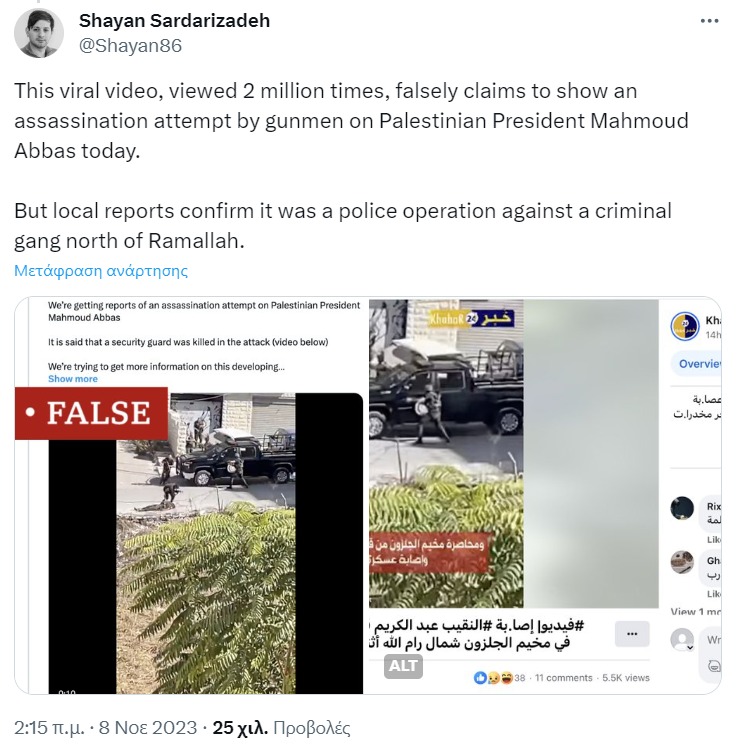Click the Khabar 24 page logo
741x752 pixels.
pos(684,326)
